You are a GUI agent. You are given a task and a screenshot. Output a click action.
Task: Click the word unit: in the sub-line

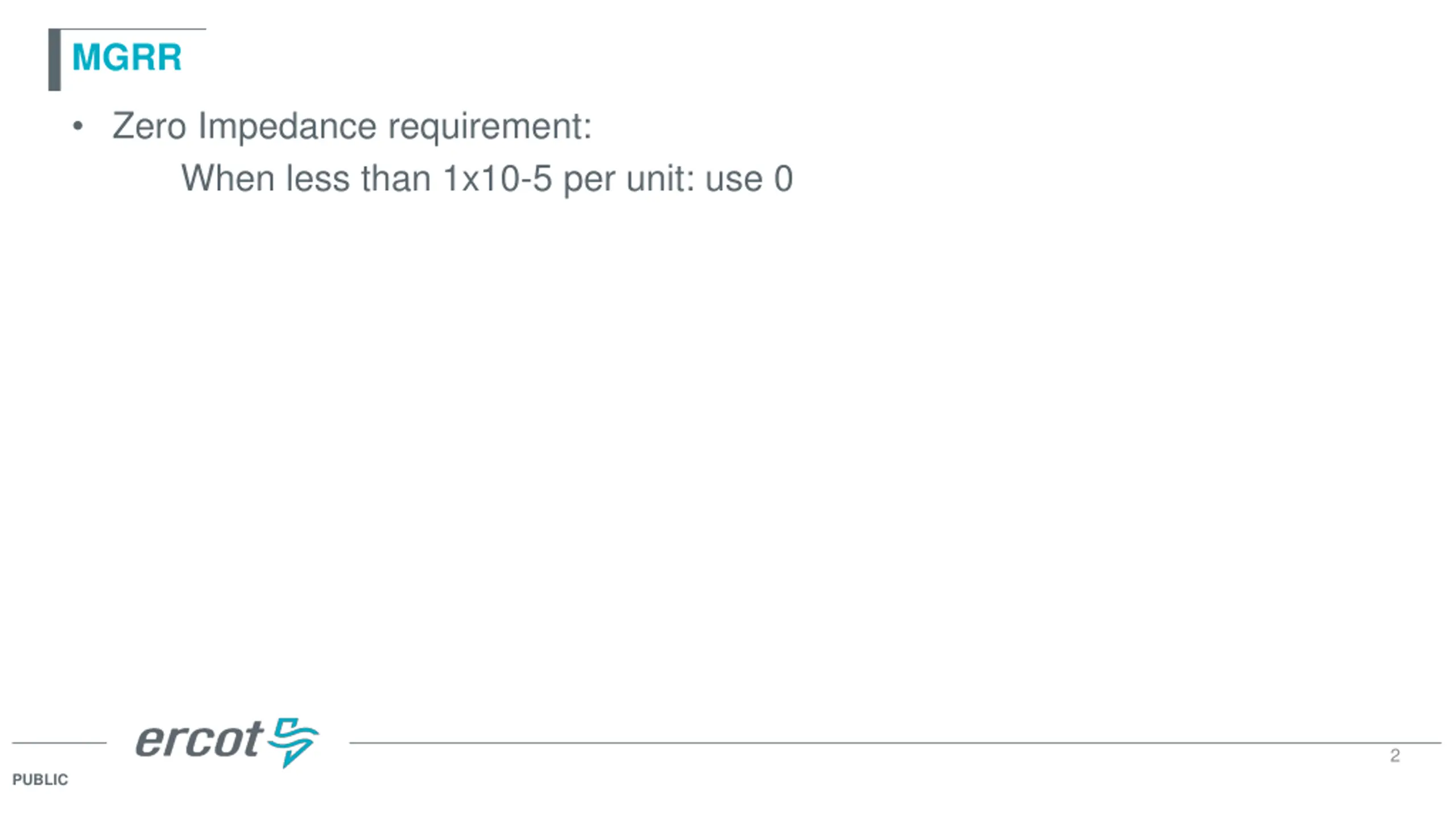(x=660, y=179)
